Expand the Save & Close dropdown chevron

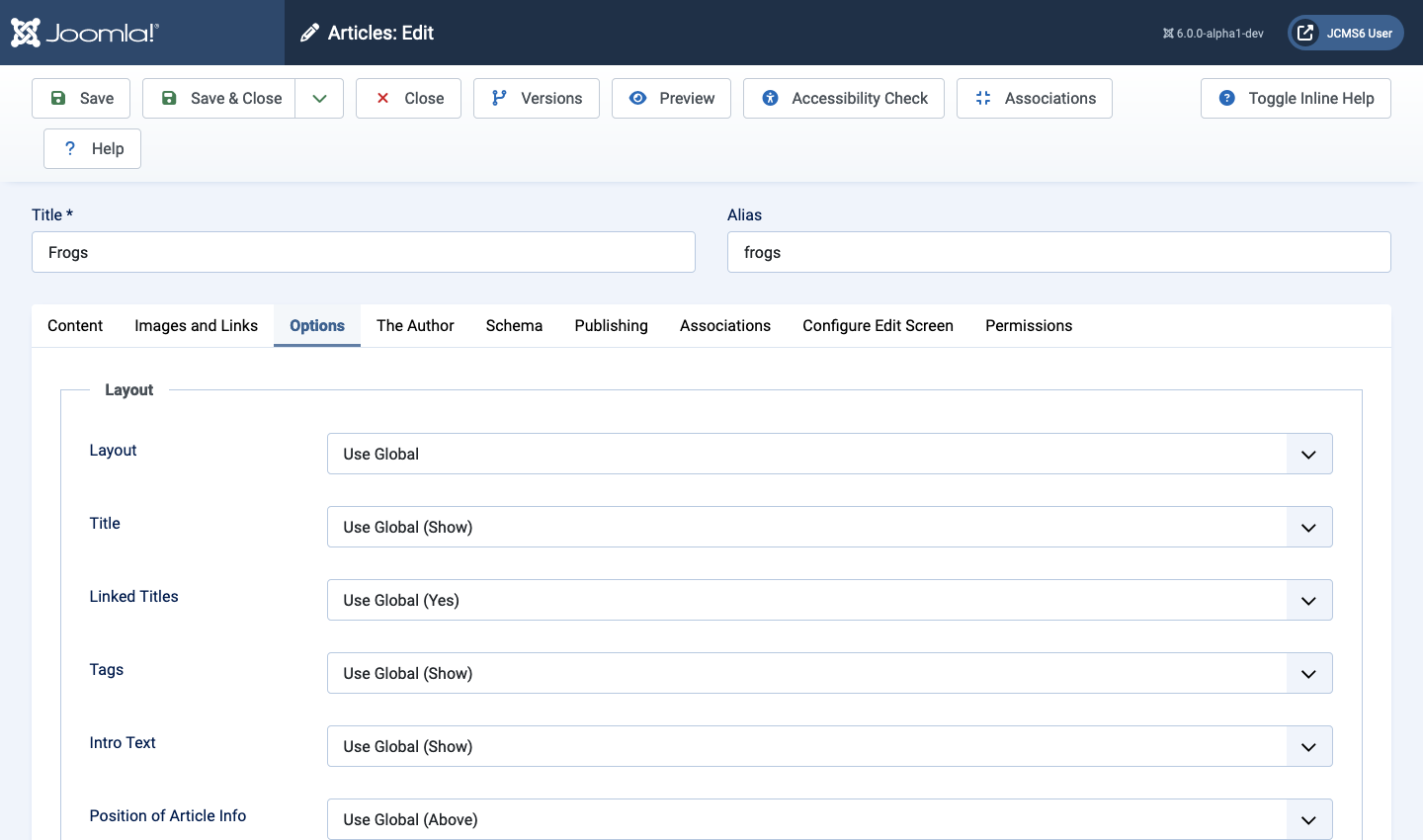pyautogui.click(x=318, y=98)
